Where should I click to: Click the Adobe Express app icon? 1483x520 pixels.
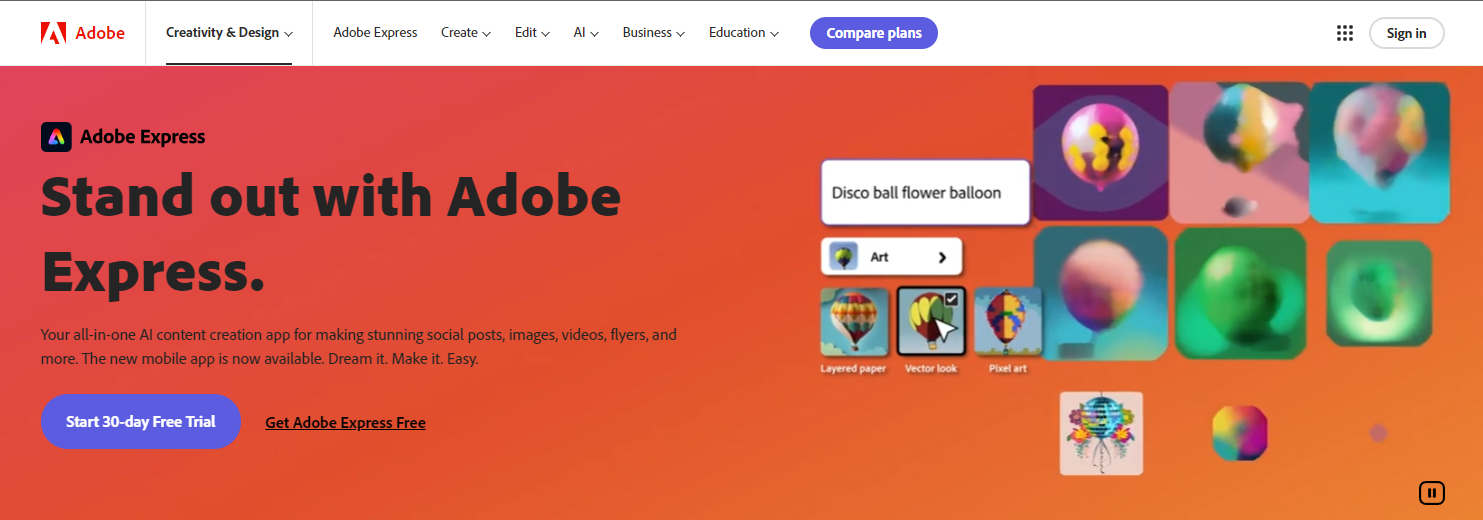point(56,137)
